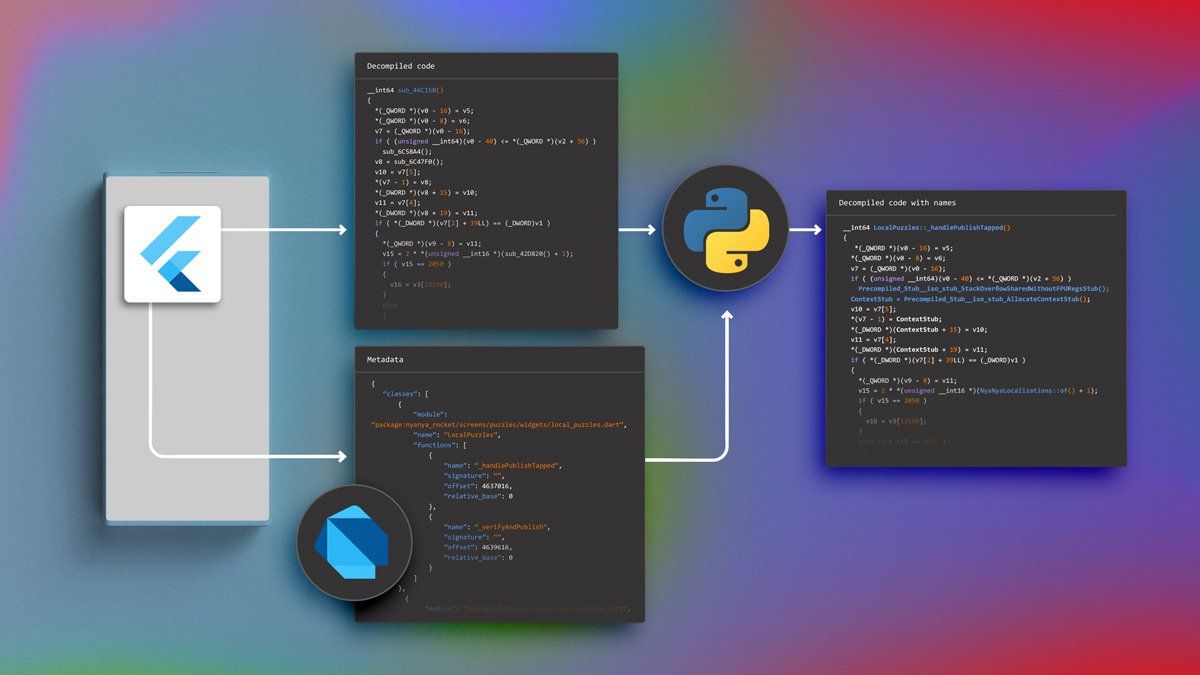Image resolution: width=1200 pixels, height=675 pixels.
Task: Click the line calling sub_42D820()
Action: pos(478,254)
